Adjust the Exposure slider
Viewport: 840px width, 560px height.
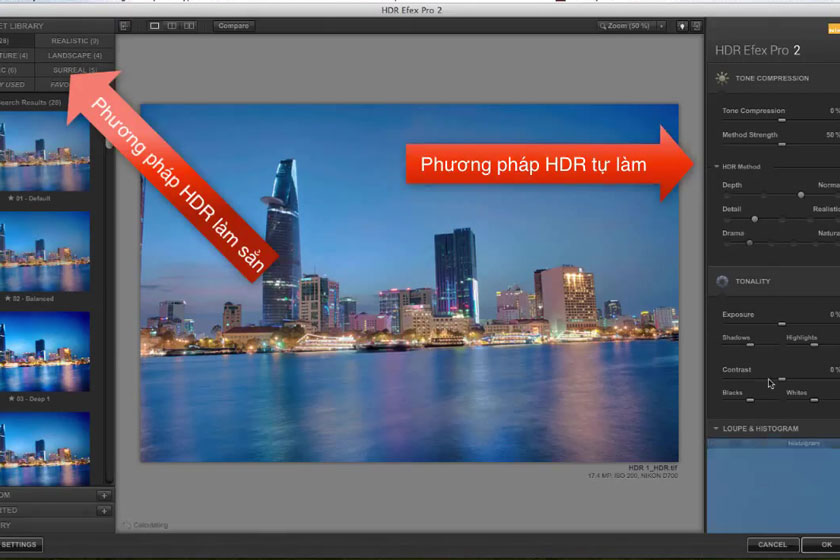pos(782,324)
